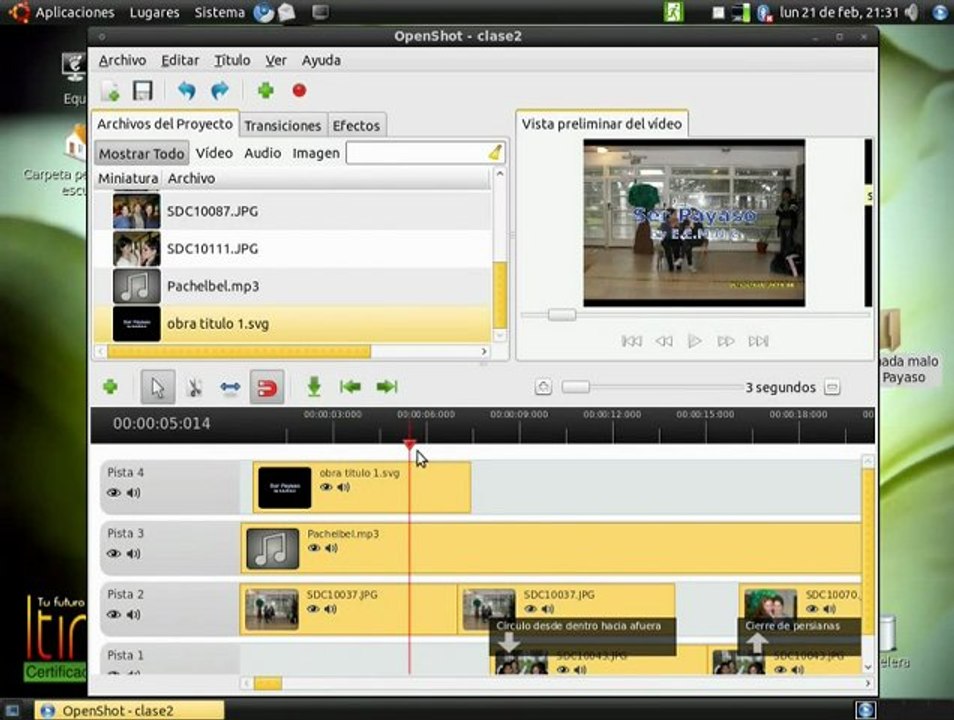Select Circulo desde dentro hacia afuera transition
Image resolution: width=954 pixels, height=720 pixels.
[582, 635]
